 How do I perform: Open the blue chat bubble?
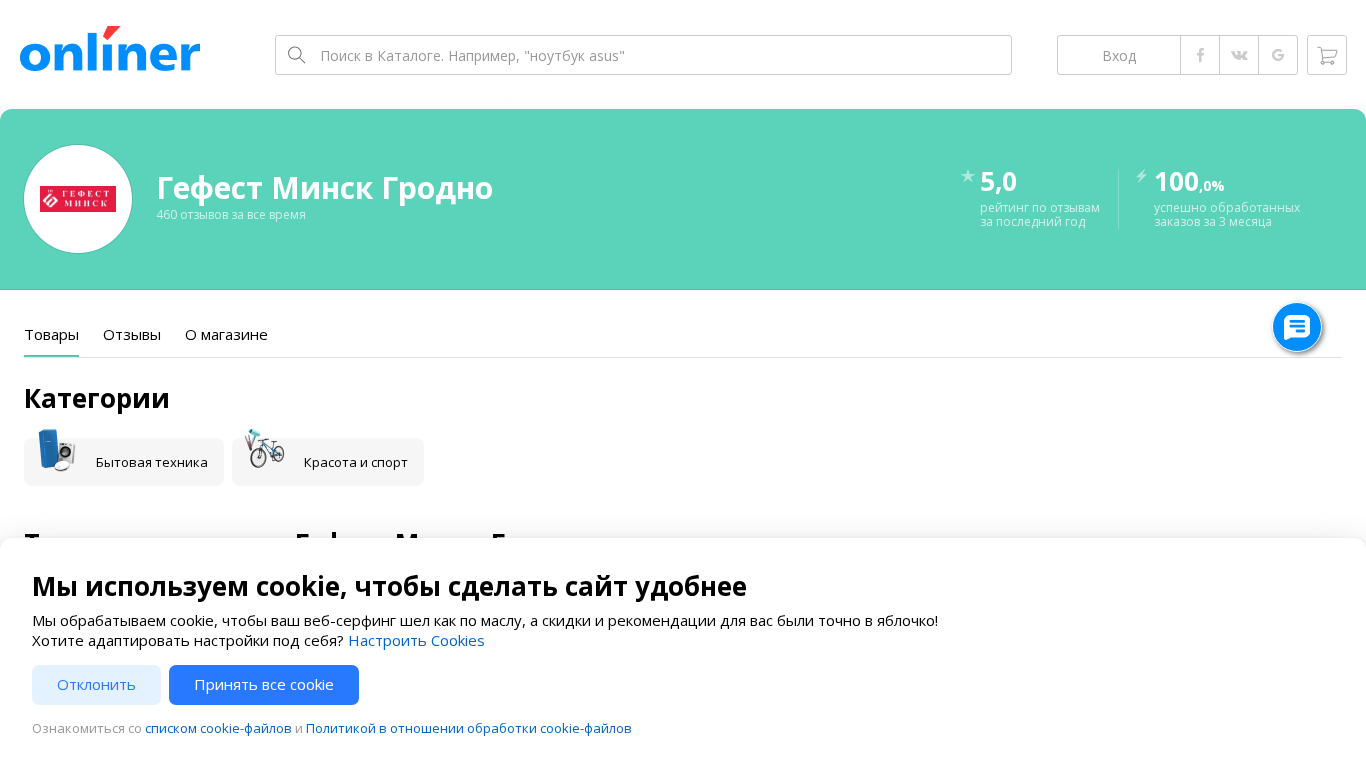point(1297,327)
